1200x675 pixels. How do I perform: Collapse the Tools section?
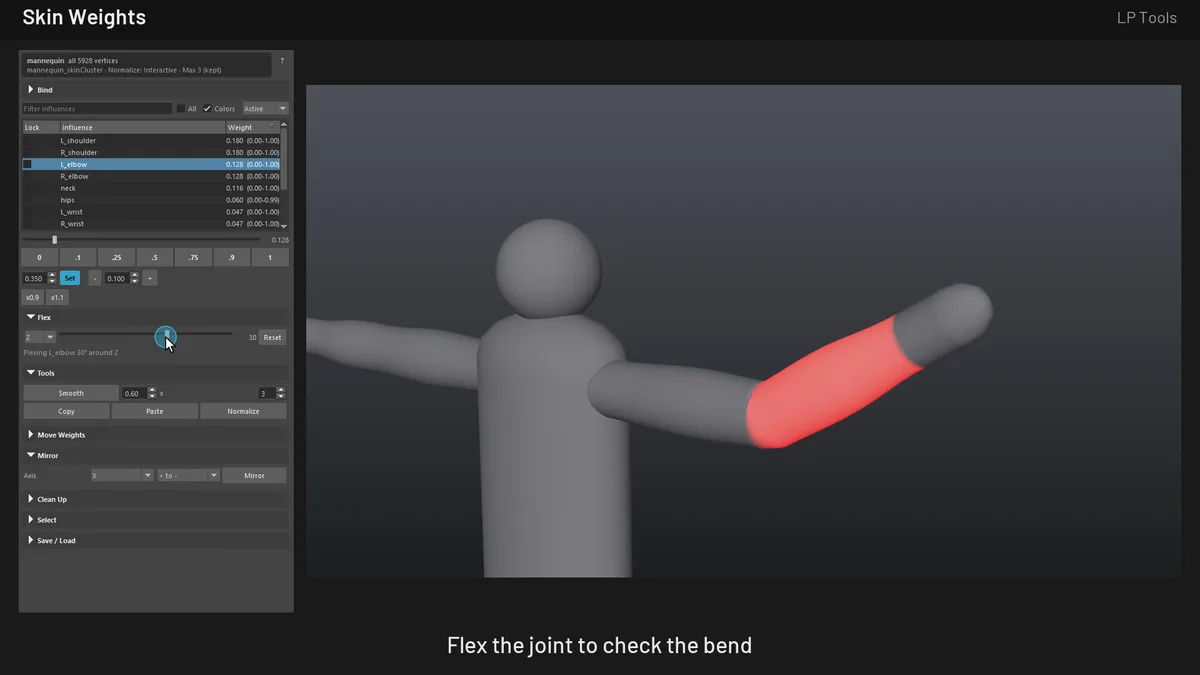[x=155, y=373]
